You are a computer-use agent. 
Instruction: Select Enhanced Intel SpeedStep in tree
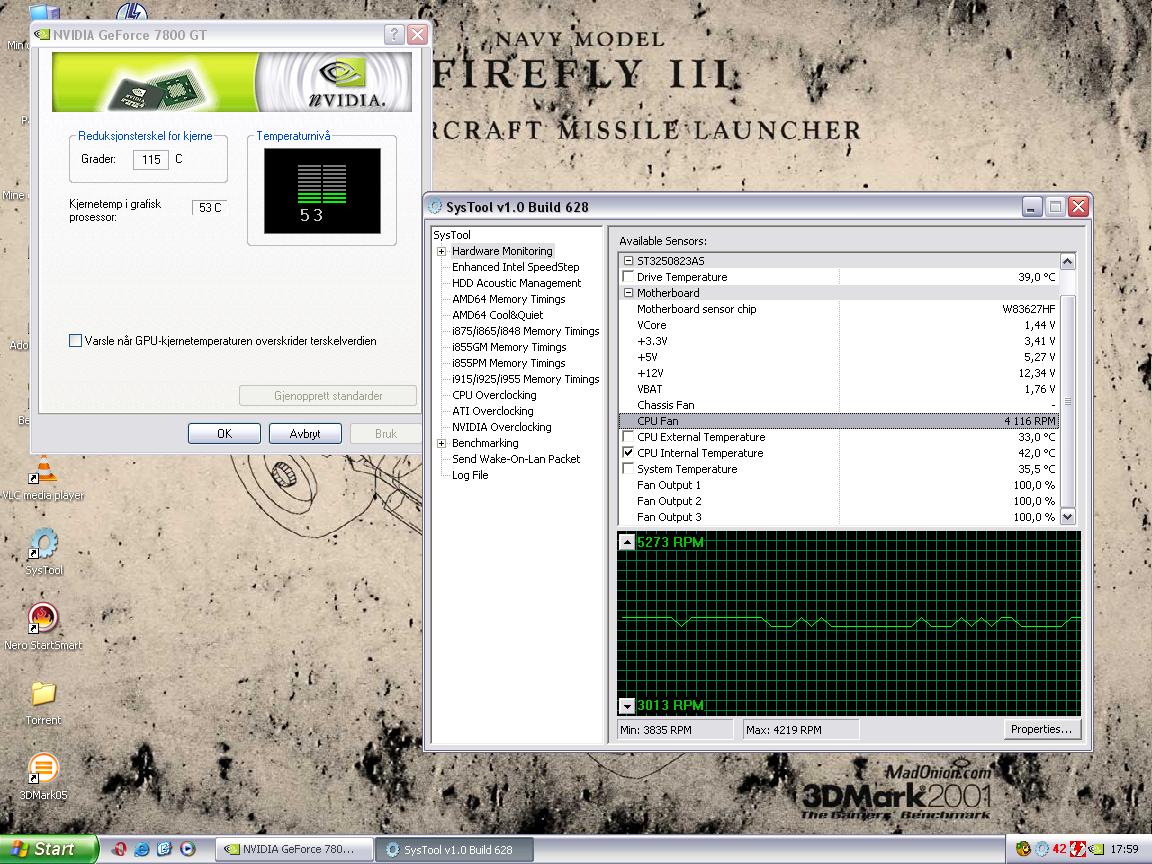coord(515,267)
